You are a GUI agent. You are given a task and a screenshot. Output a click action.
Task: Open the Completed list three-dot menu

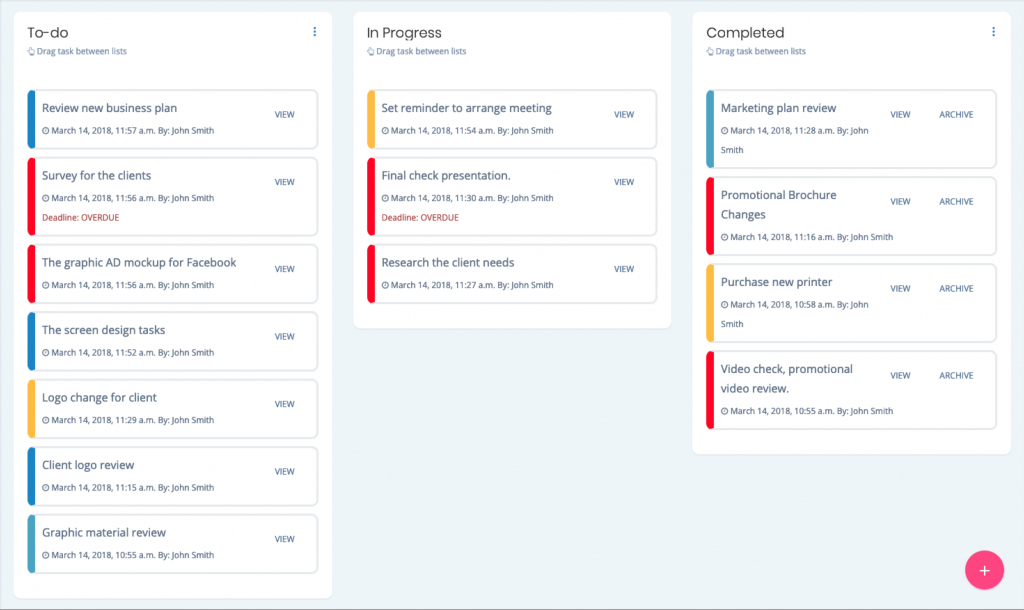pyautogui.click(x=993, y=32)
